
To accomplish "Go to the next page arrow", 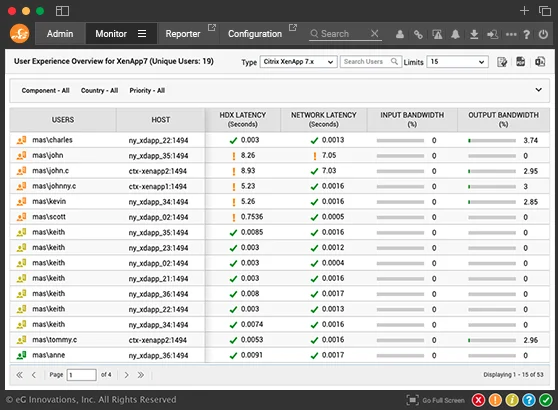I will (126, 375).
